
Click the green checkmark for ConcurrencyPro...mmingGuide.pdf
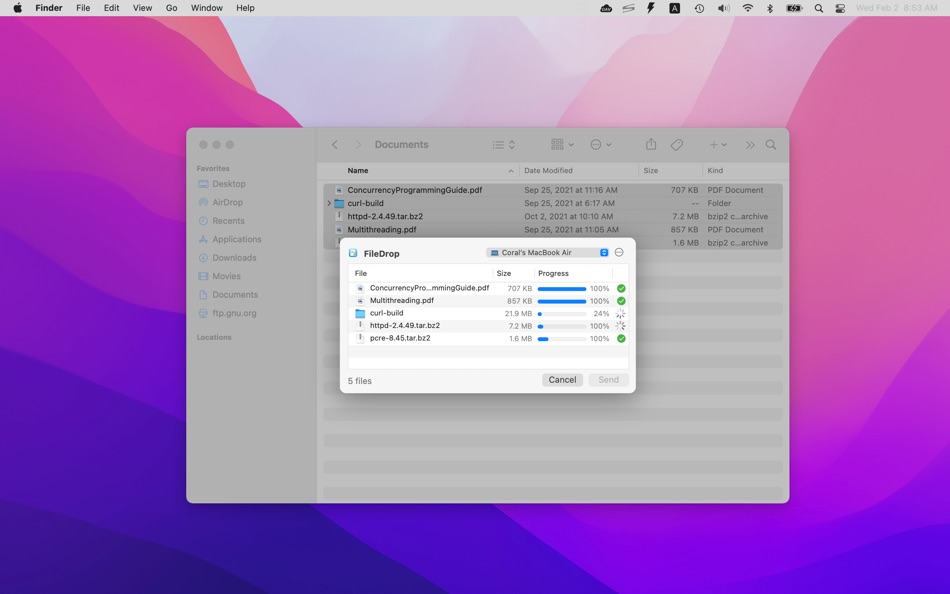click(621, 289)
